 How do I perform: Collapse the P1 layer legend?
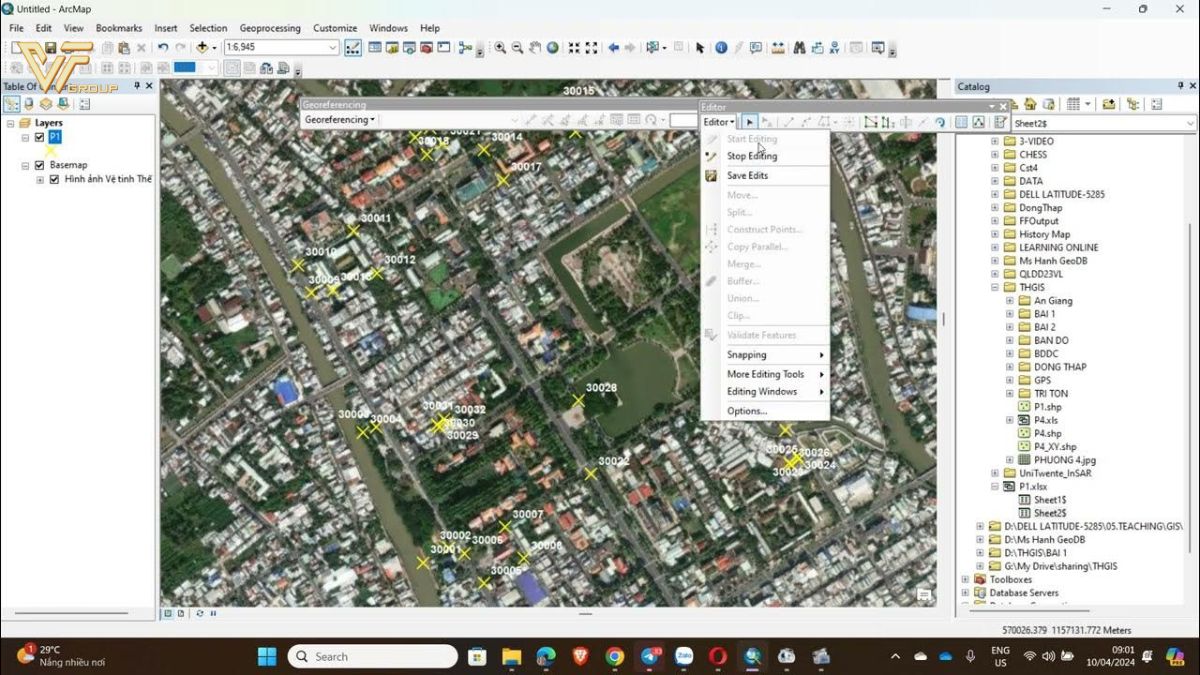[25, 137]
